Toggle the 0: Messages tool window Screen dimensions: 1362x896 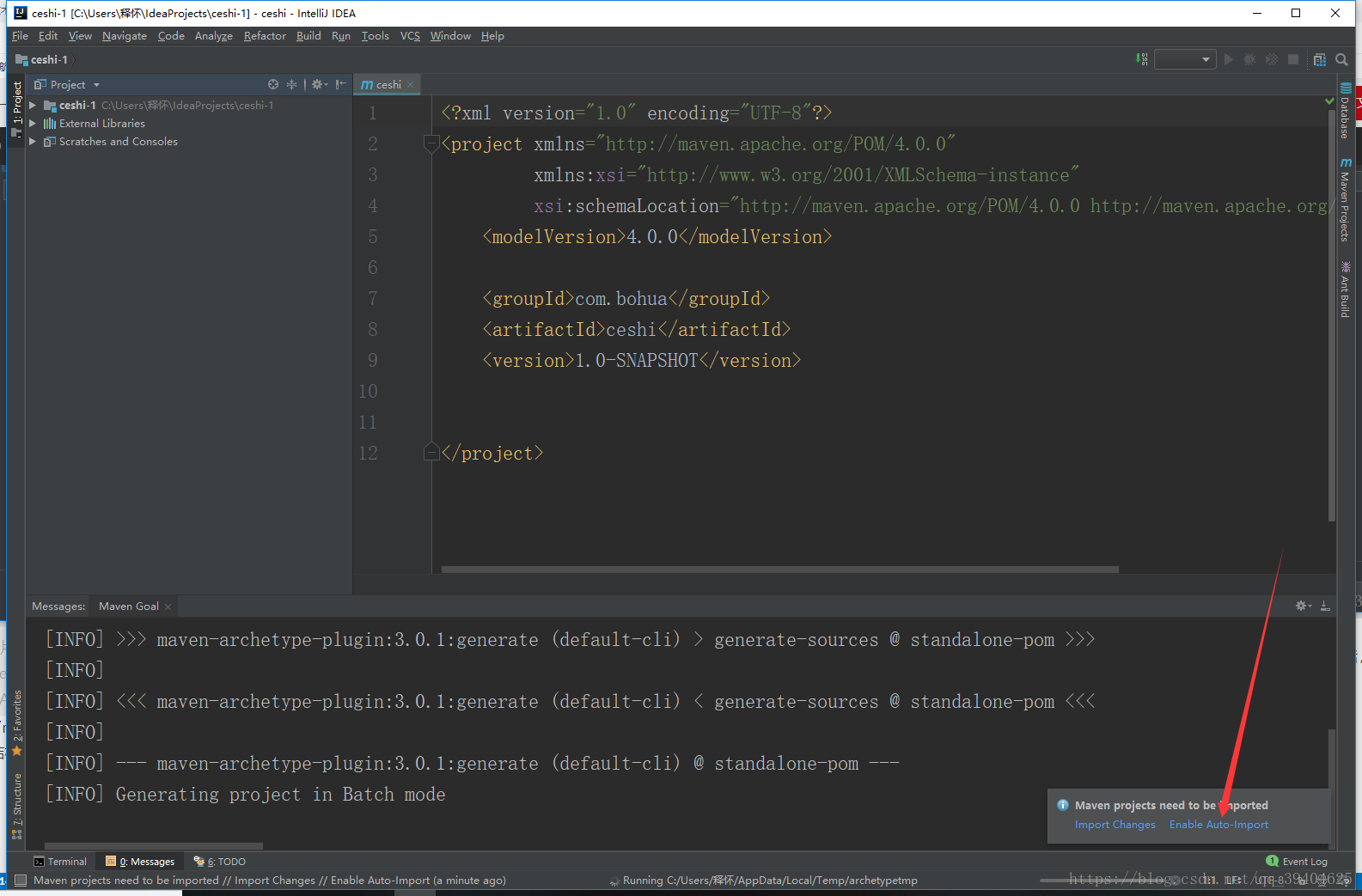coord(140,861)
